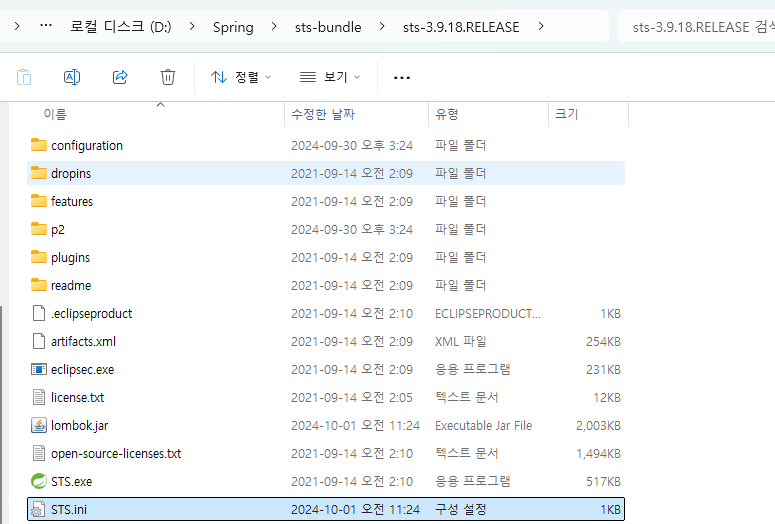The image size is (775, 524).
Task: Click the 254KB size of artifacts.xml
Action: point(603,342)
